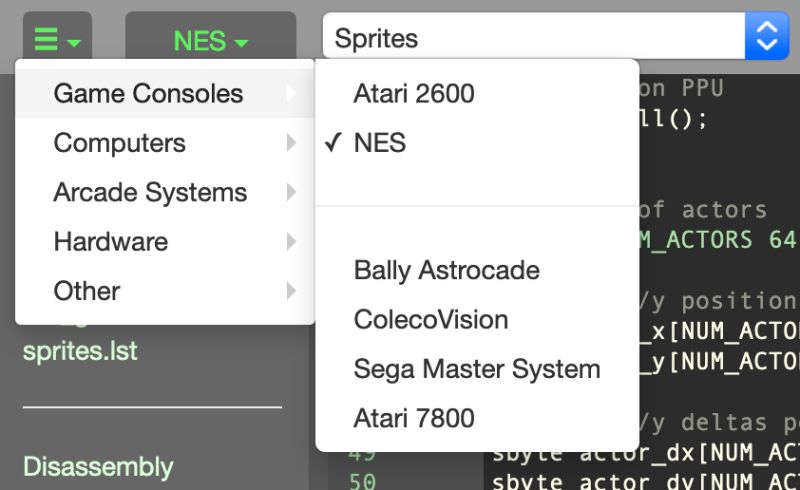800x490 pixels.
Task: Click the blue up-down stepper arrows
Action: coord(767,36)
